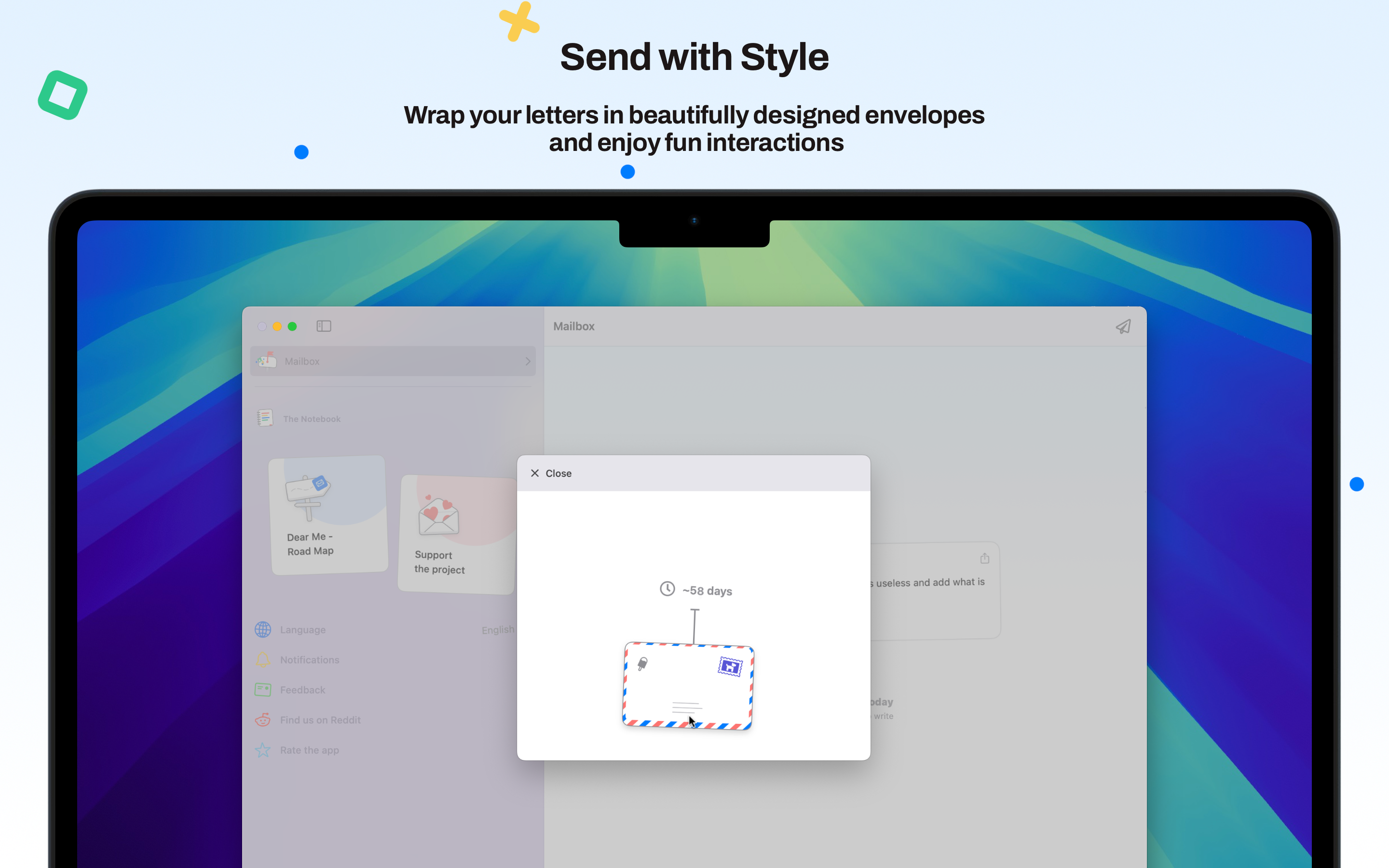Image resolution: width=1389 pixels, height=868 pixels.
Task: Click the clock icon next to ~58 days
Action: (x=667, y=588)
